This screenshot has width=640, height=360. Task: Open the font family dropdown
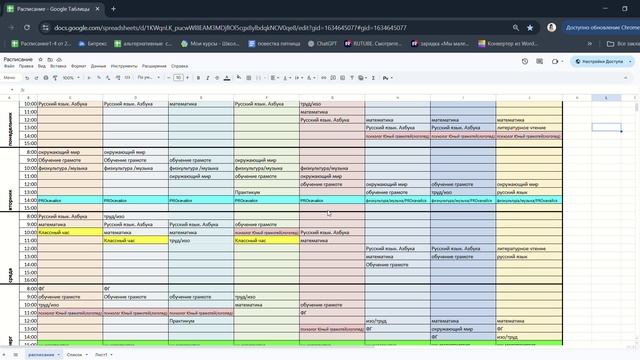click(148, 78)
